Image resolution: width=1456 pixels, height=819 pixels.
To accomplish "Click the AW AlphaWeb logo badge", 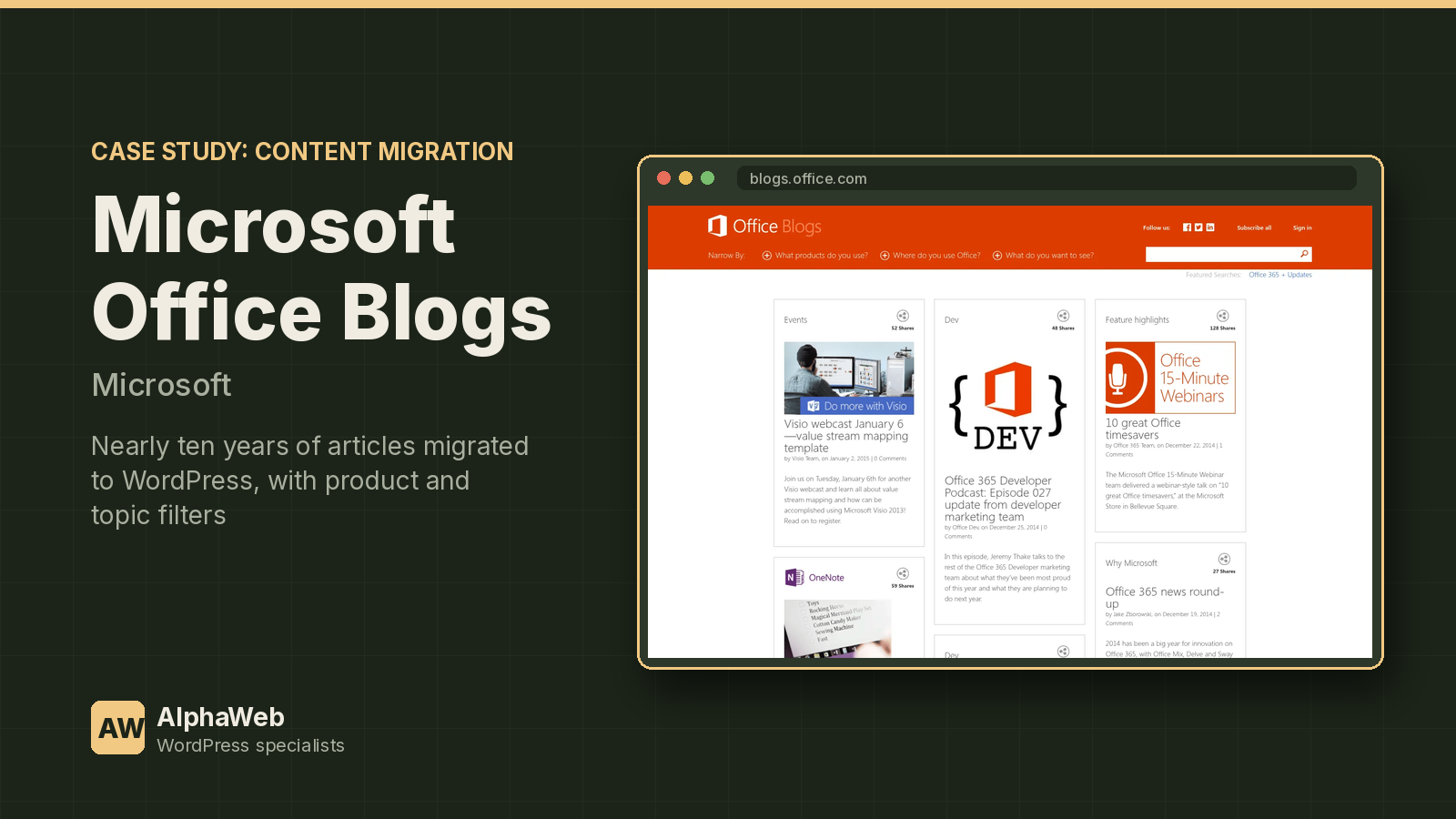I will pos(117,727).
